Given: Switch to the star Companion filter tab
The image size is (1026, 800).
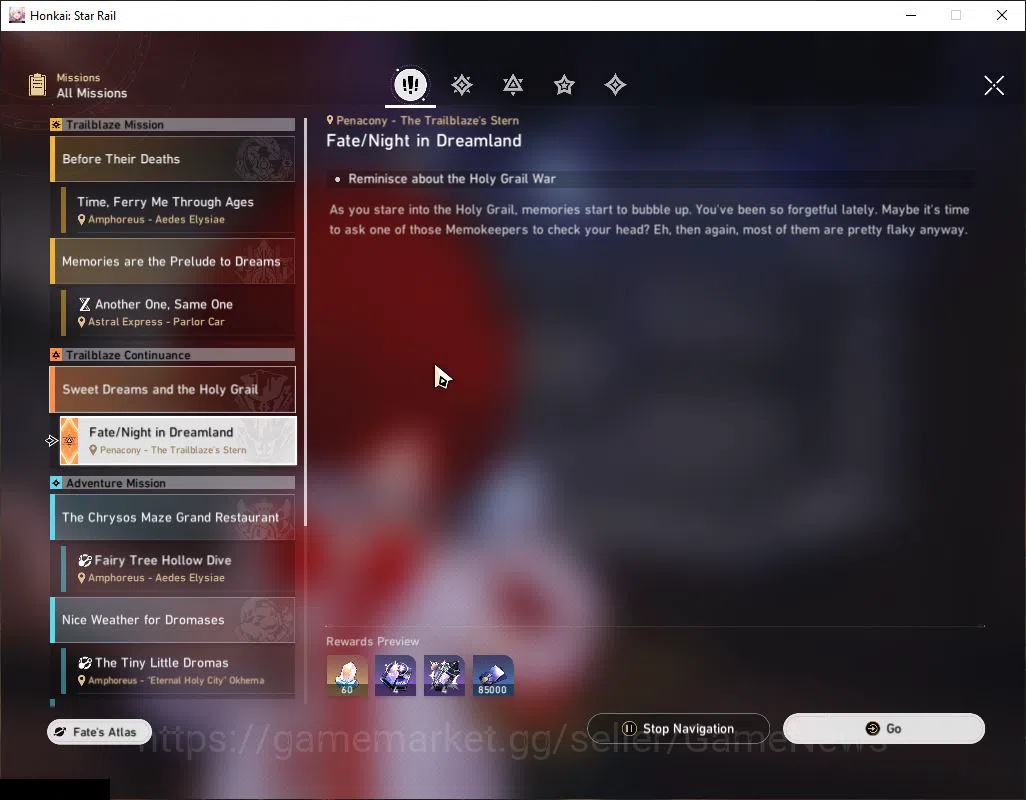Looking at the screenshot, I should pyautogui.click(x=564, y=85).
